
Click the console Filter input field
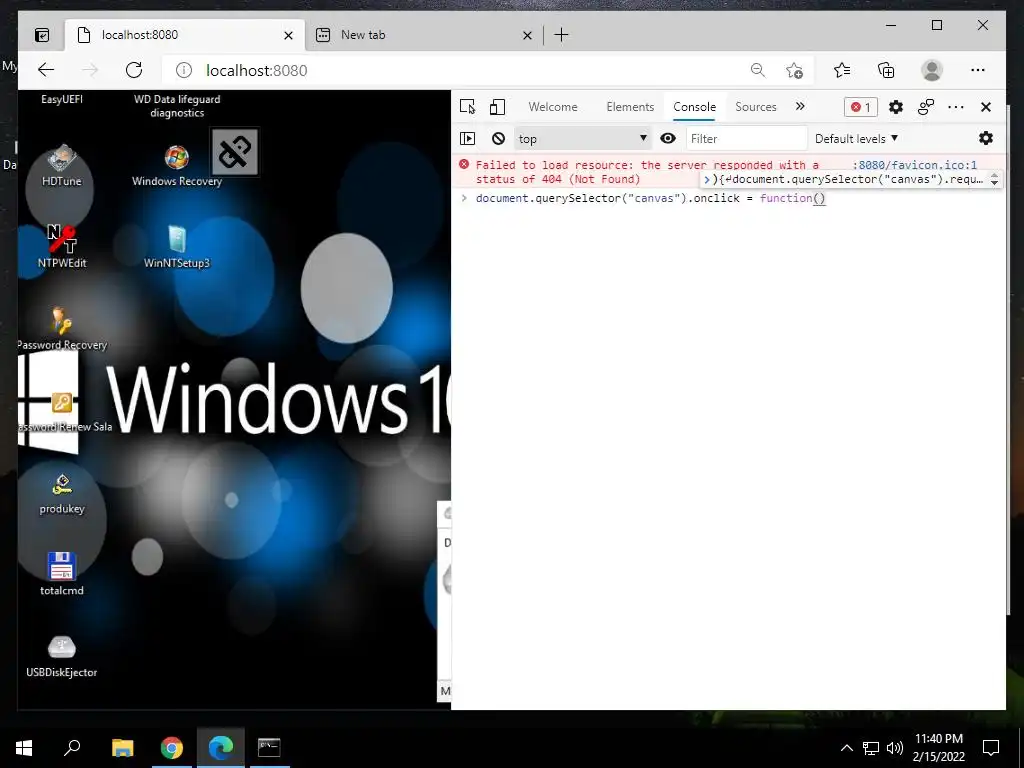(746, 138)
